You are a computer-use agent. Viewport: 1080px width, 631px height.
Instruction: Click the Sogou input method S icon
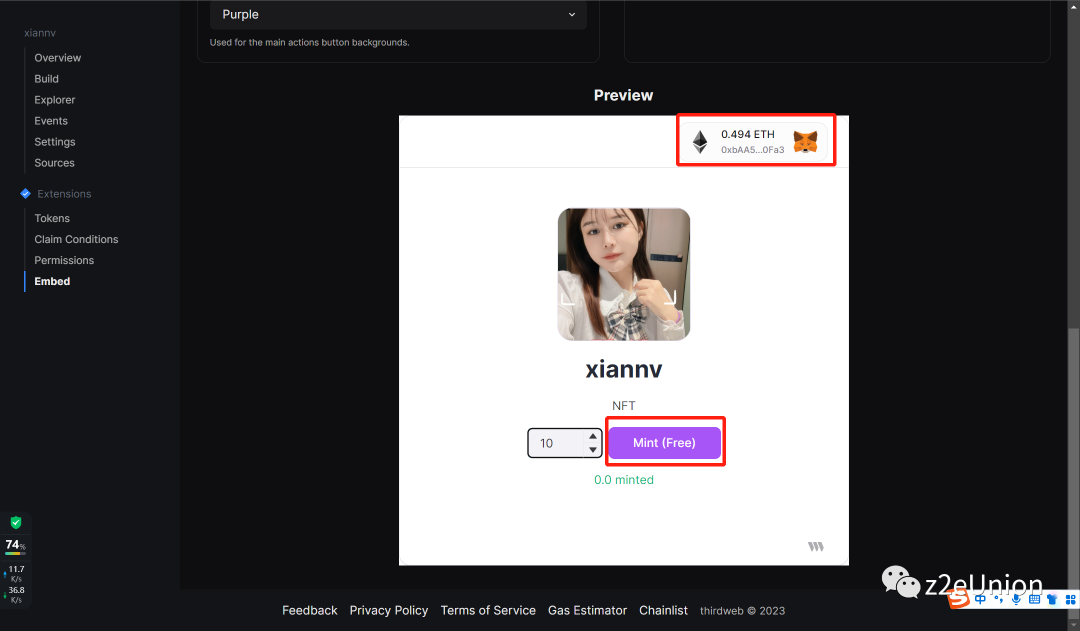click(959, 599)
